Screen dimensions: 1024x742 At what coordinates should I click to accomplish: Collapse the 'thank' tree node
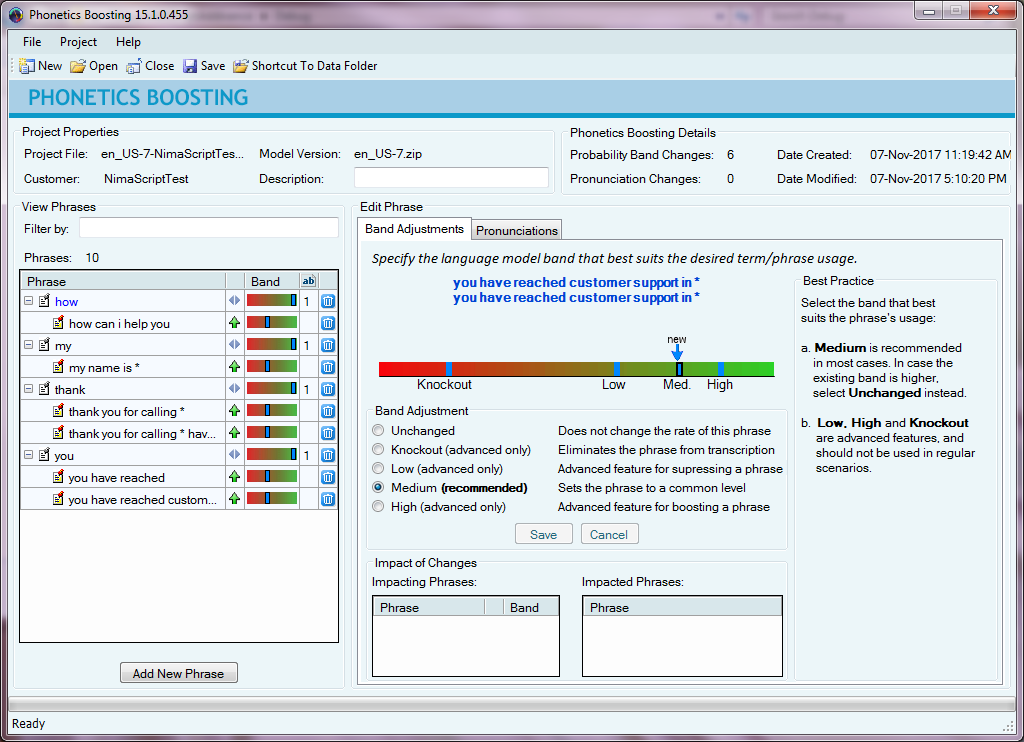[x=28, y=389]
